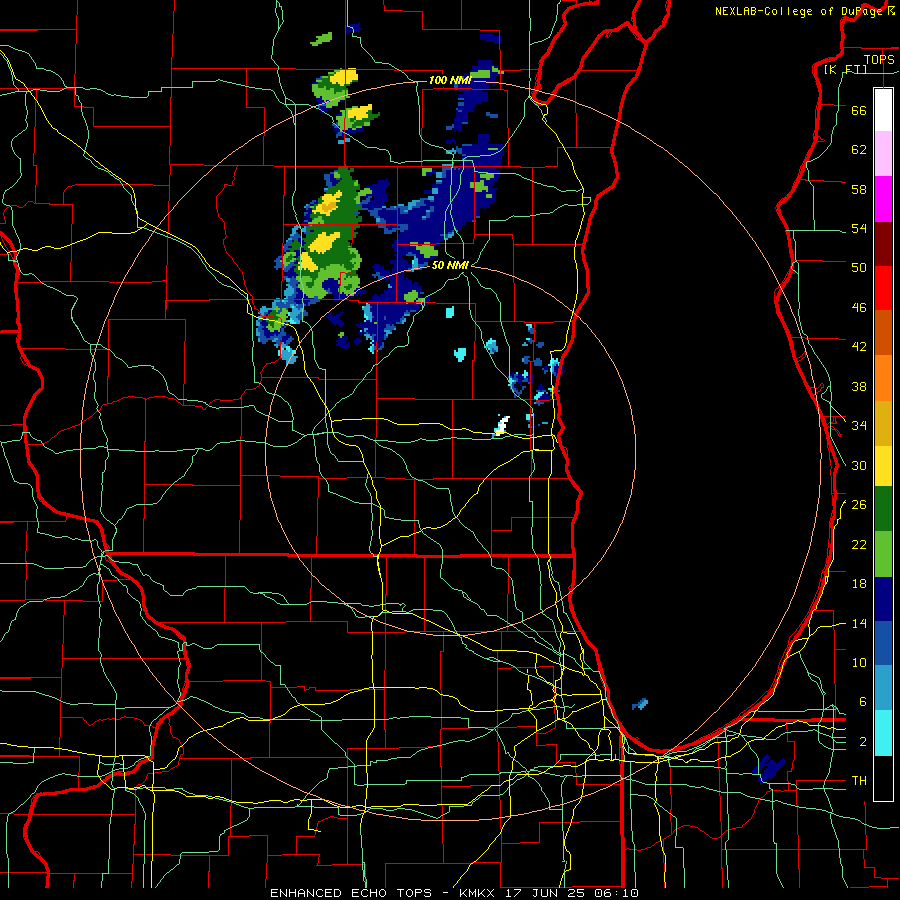Screen dimensions: 900x900
Task: Click the 34 legend label
Action: pyautogui.click(x=859, y=426)
